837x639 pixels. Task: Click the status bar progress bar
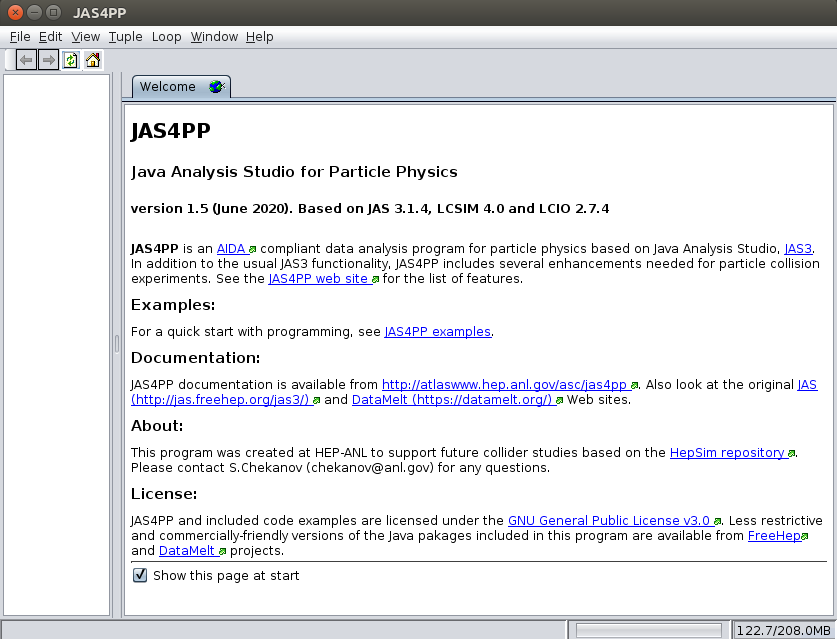[x=649, y=630]
